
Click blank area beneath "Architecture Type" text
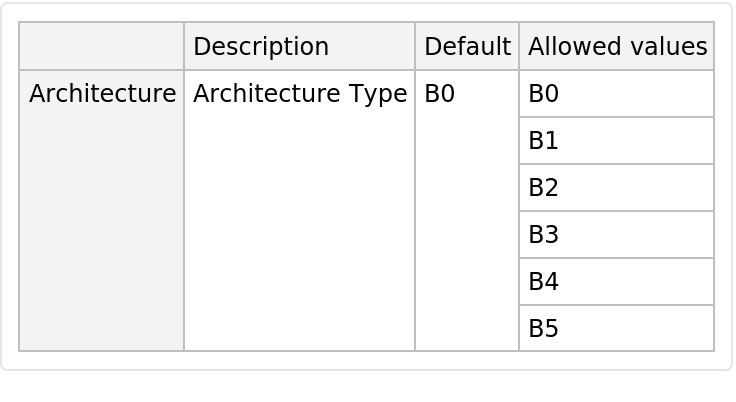[299, 230]
